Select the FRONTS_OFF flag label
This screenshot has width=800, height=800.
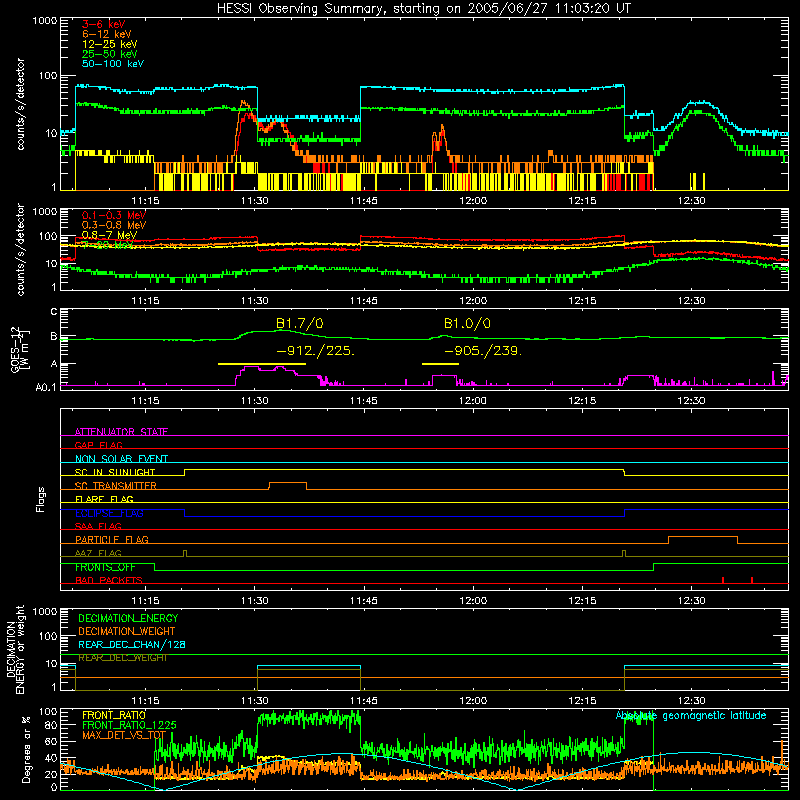pyautogui.click(x=105, y=567)
